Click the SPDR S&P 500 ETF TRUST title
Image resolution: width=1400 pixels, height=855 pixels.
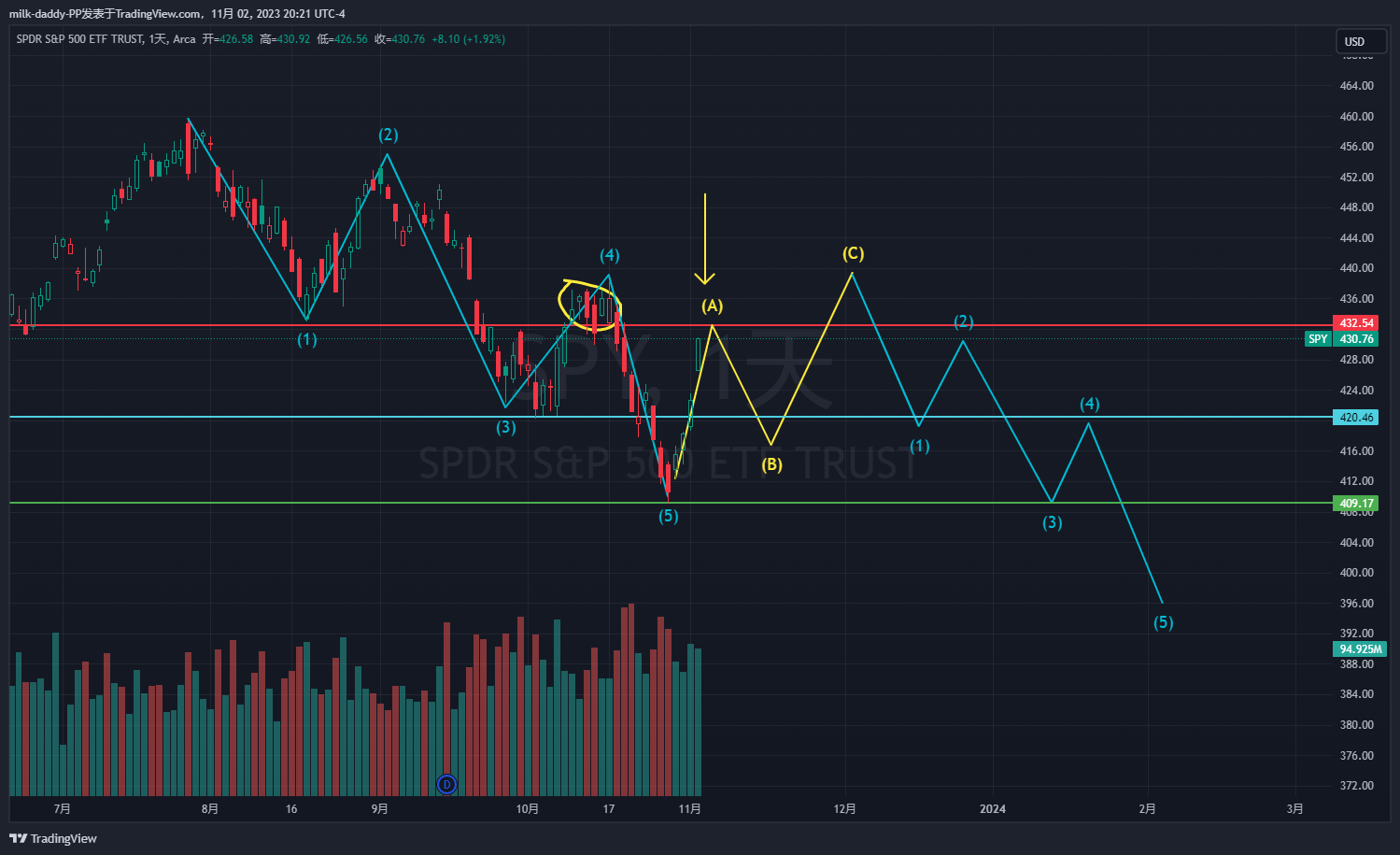[x=79, y=39]
